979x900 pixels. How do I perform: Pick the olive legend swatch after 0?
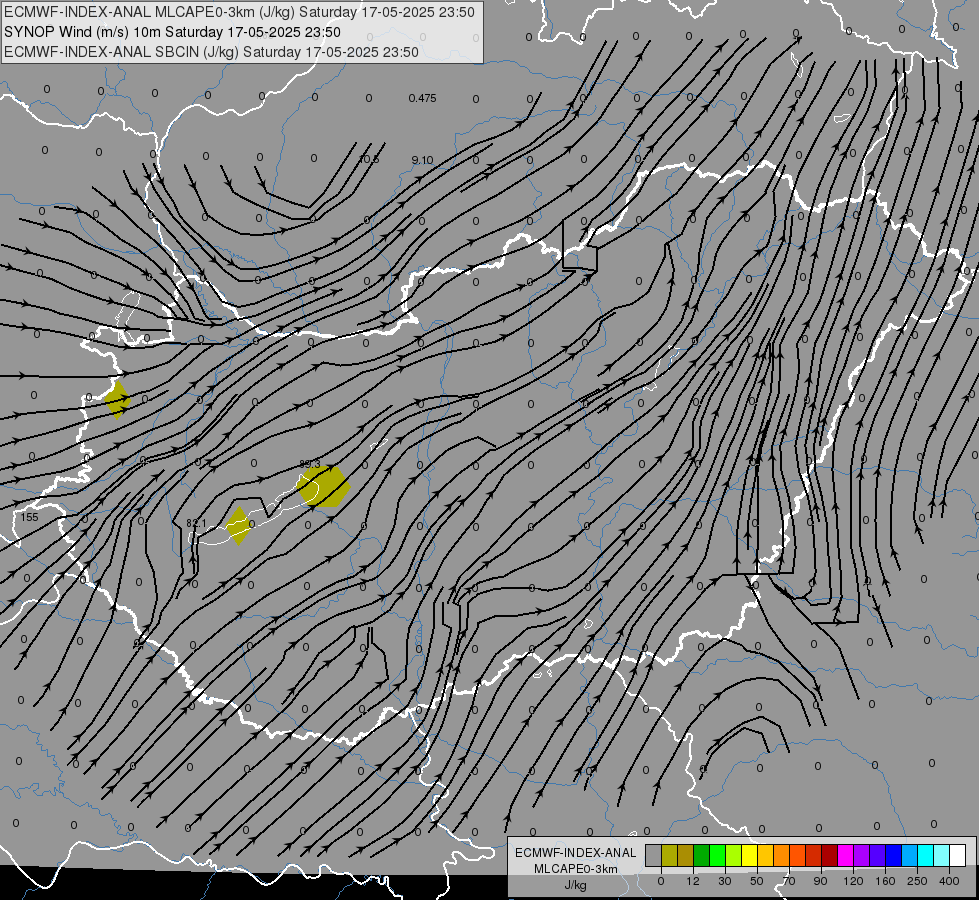coord(669,856)
